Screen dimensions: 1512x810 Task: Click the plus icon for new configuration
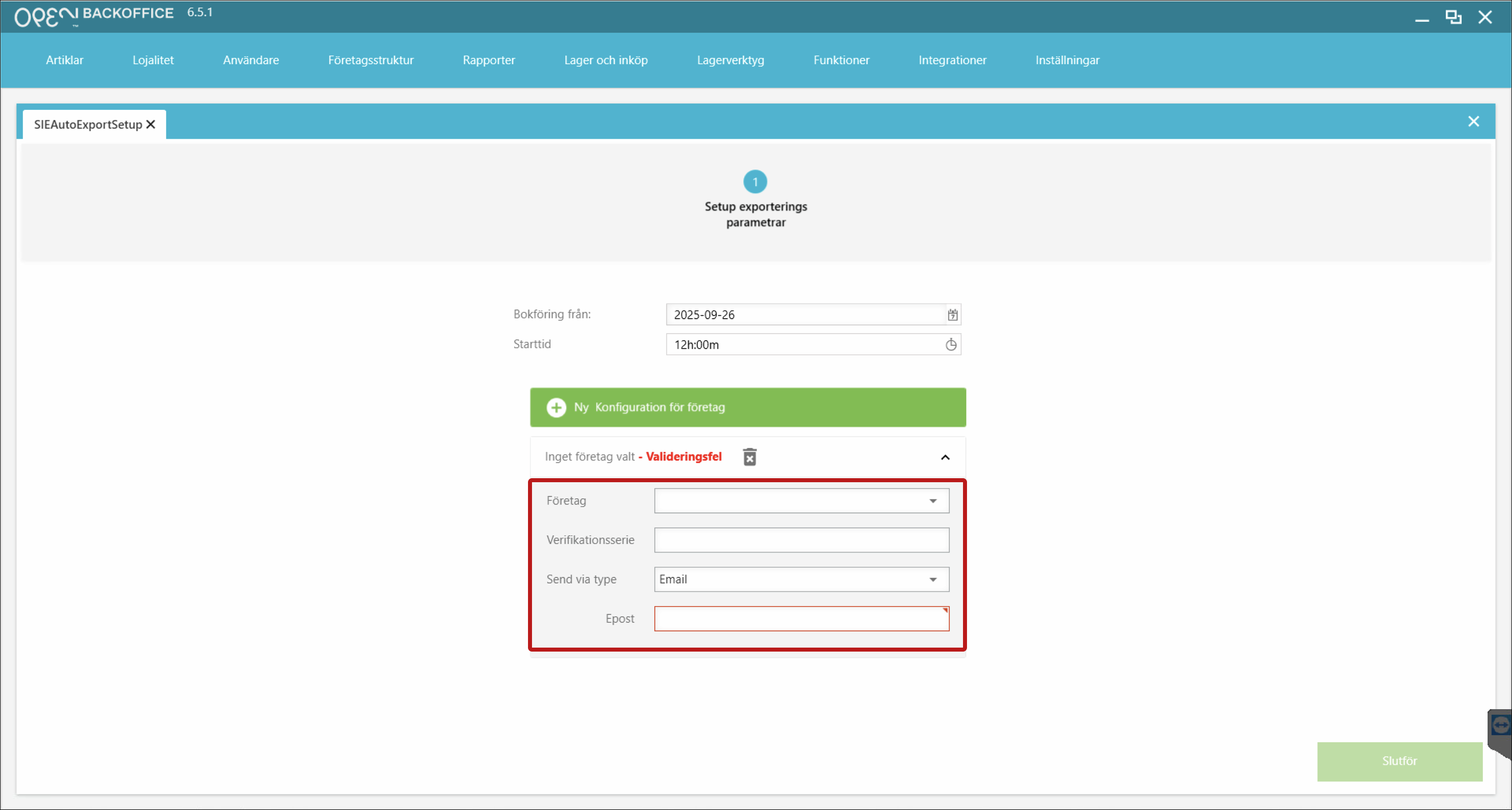[x=556, y=408]
